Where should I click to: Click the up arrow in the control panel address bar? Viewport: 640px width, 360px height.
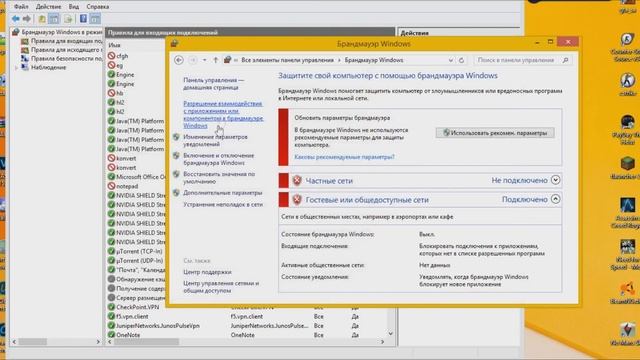click(x=216, y=60)
